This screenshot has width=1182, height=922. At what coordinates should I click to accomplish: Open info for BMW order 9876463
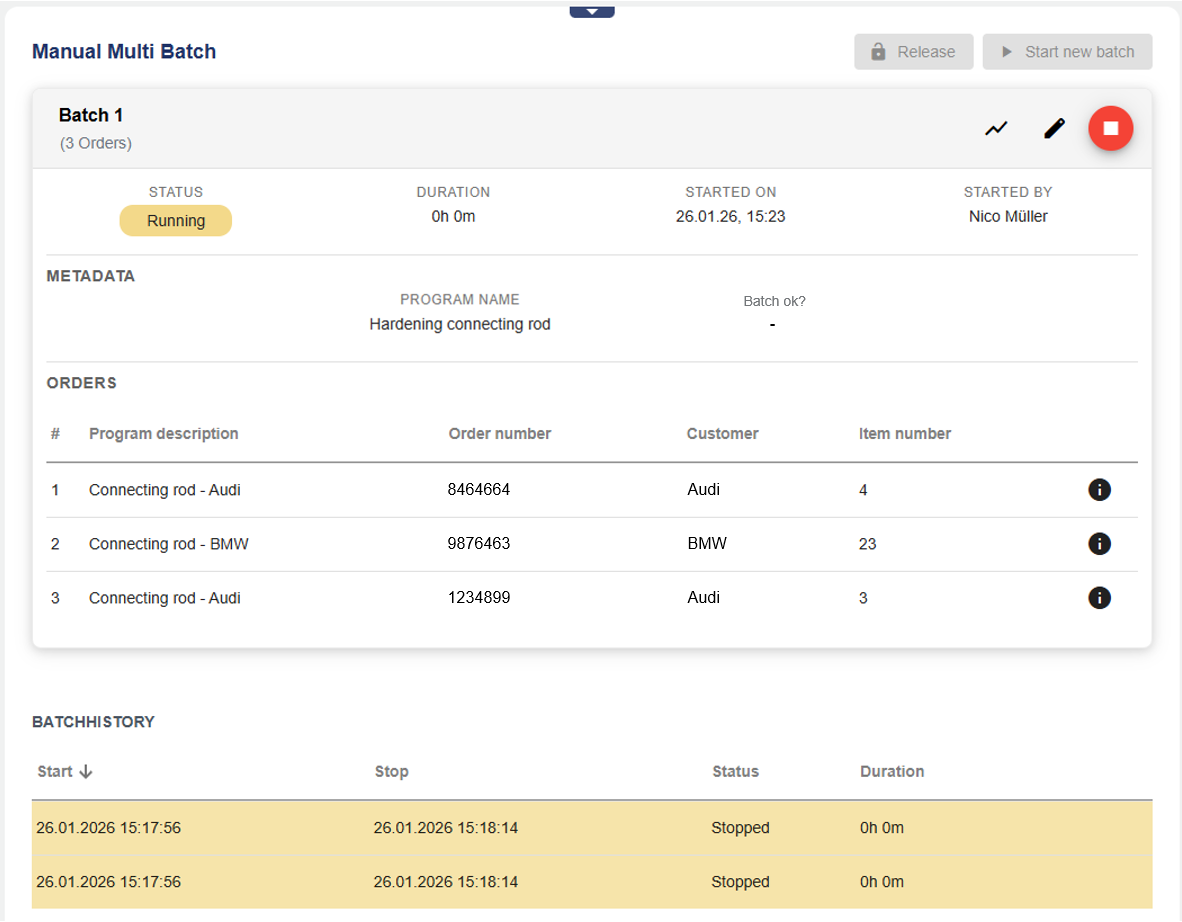(x=1099, y=544)
